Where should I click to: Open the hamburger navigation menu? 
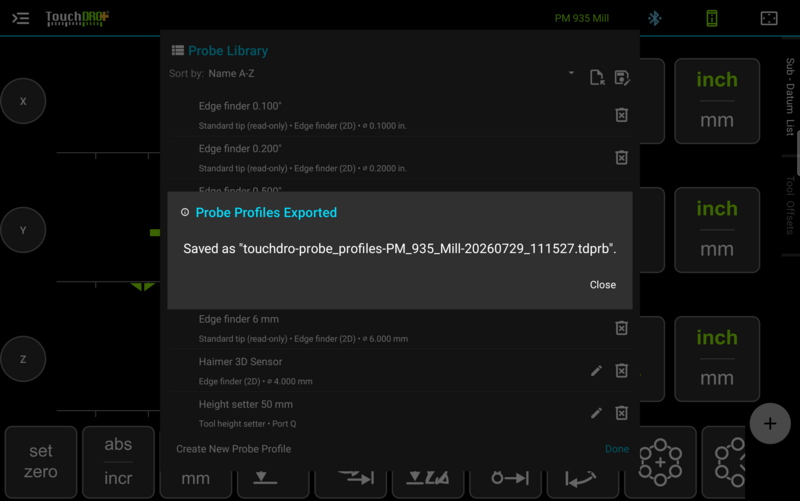(x=20, y=18)
